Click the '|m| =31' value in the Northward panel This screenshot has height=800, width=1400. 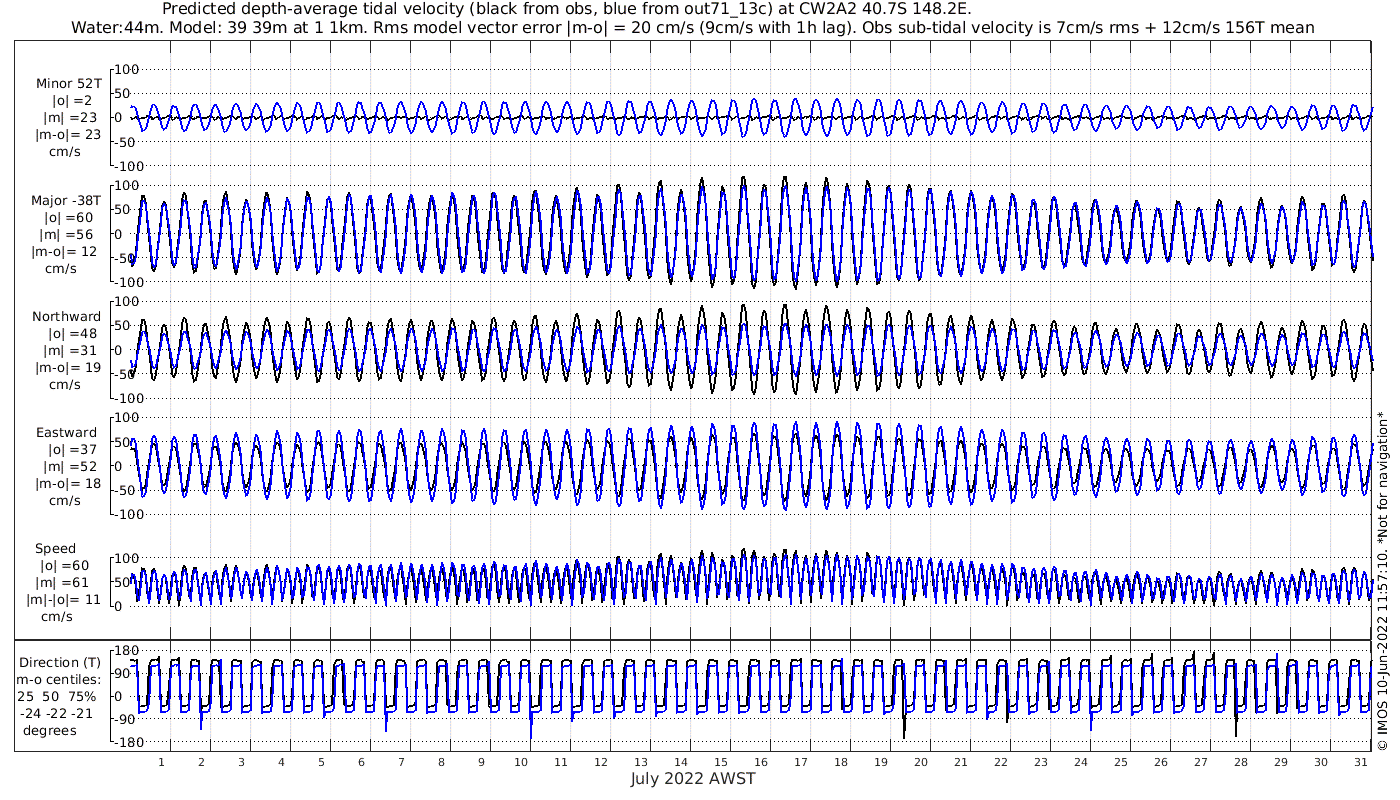[70, 351]
